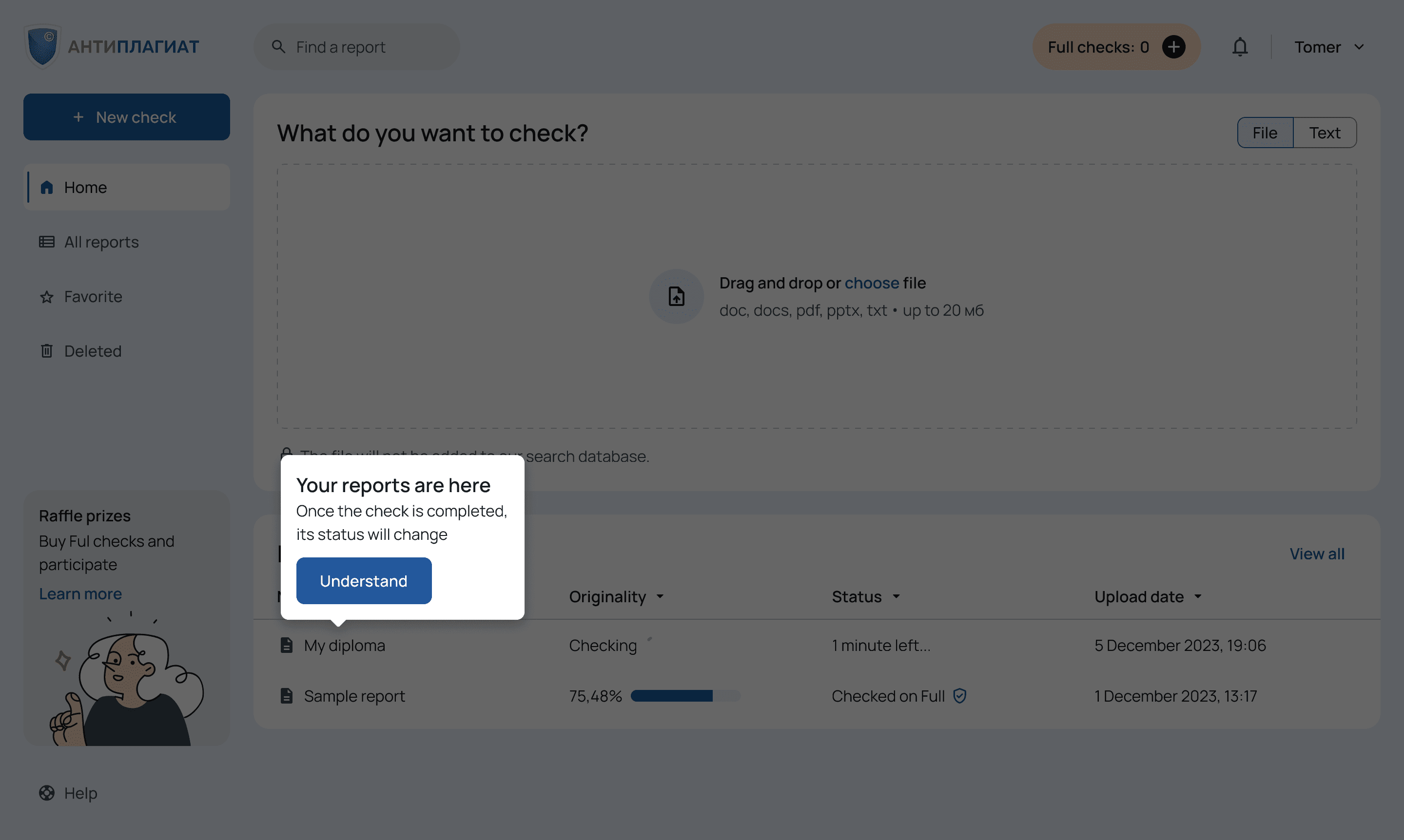Open the Deleted section in sidebar
The image size is (1404, 840).
pos(93,351)
